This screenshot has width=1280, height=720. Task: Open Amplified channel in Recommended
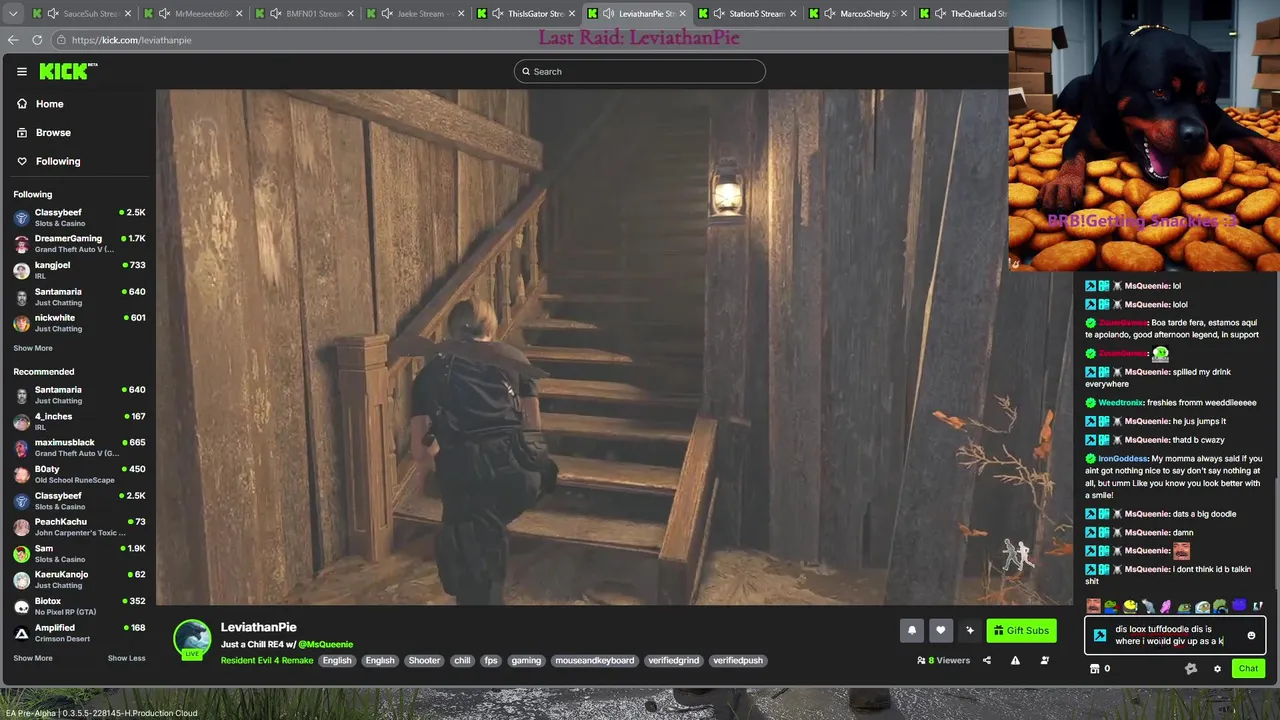click(x=78, y=632)
